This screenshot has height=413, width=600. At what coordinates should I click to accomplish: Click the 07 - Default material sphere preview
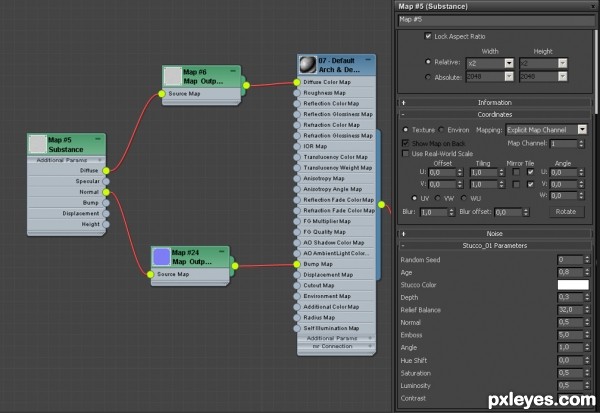click(x=308, y=64)
